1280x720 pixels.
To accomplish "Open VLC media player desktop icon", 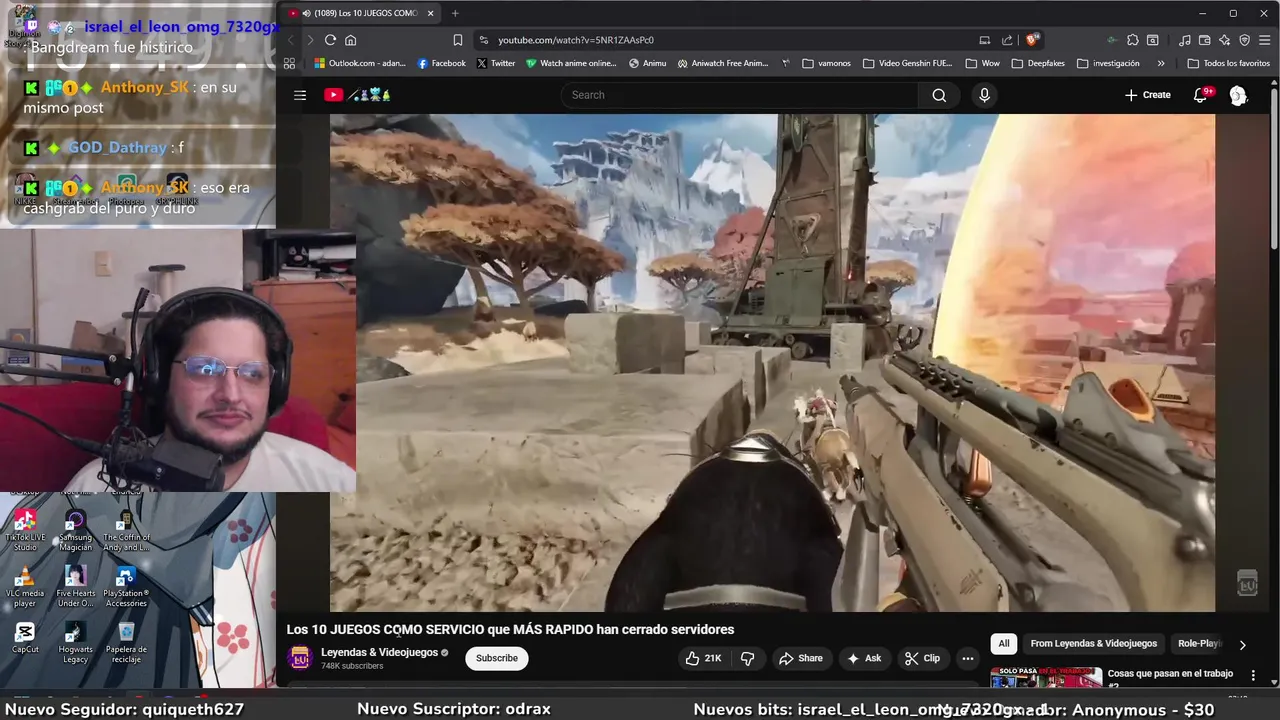I will (x=25, y=587).
